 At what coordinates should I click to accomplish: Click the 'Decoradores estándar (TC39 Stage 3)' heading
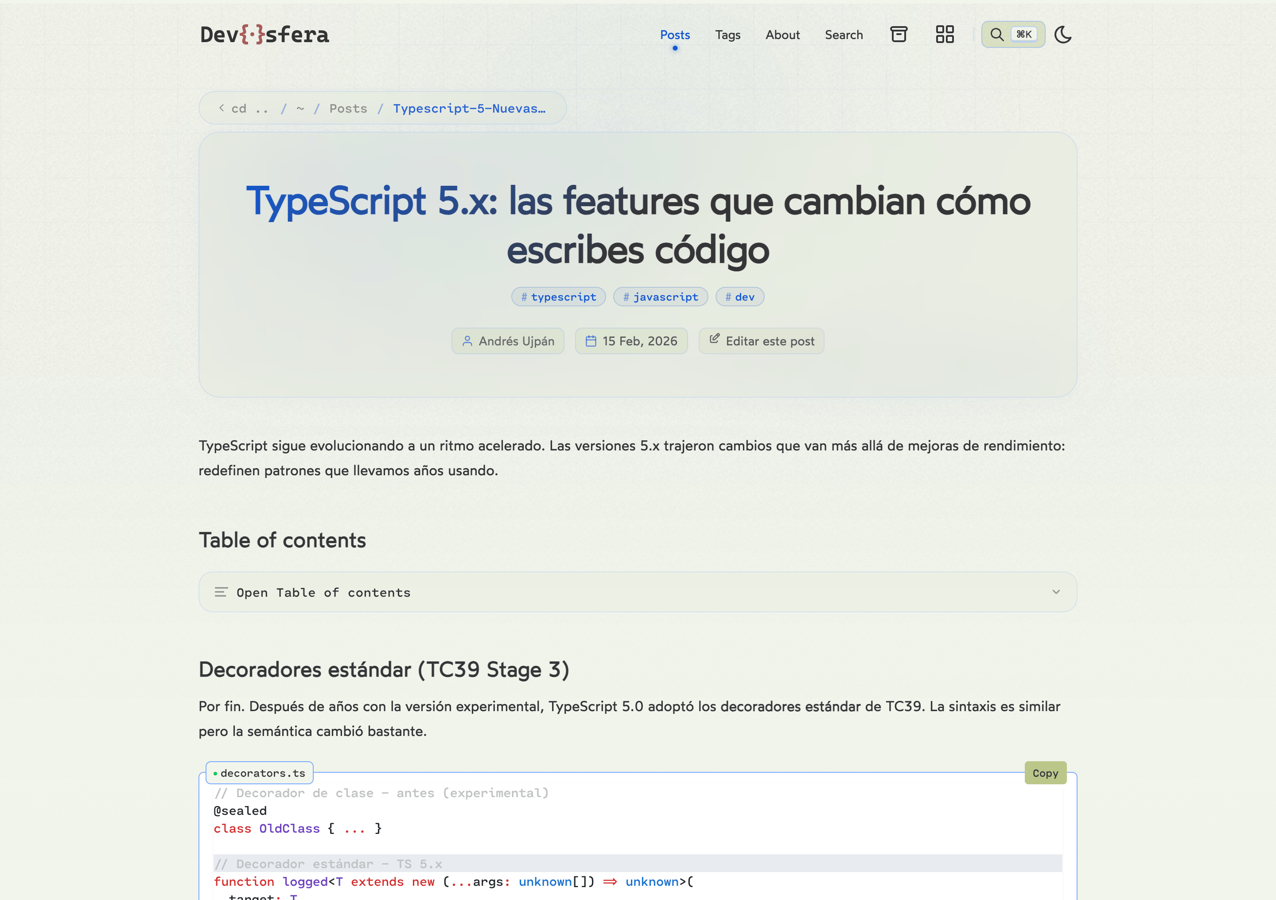[384, 669]
